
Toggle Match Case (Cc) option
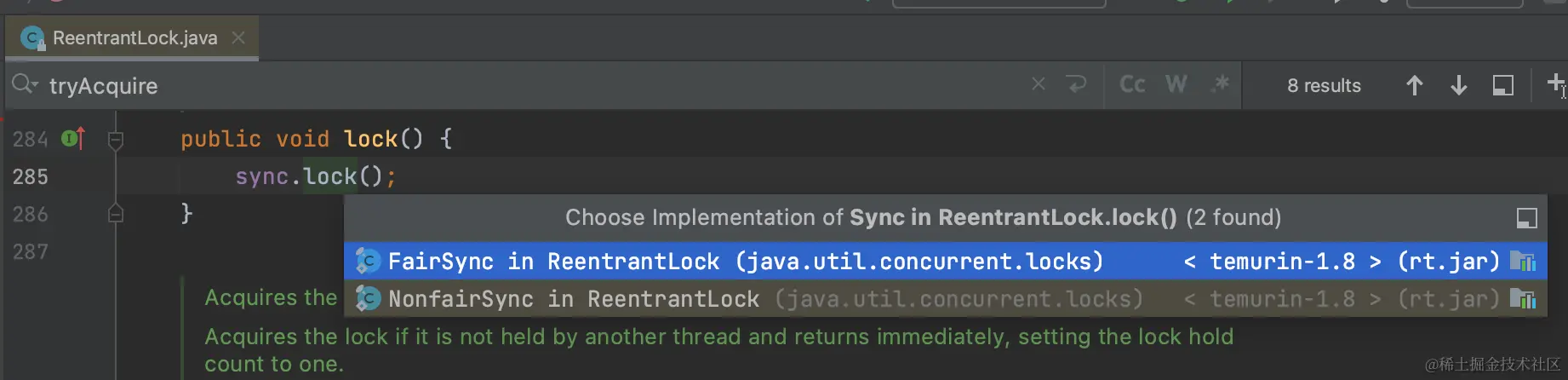coord(1132,84)
